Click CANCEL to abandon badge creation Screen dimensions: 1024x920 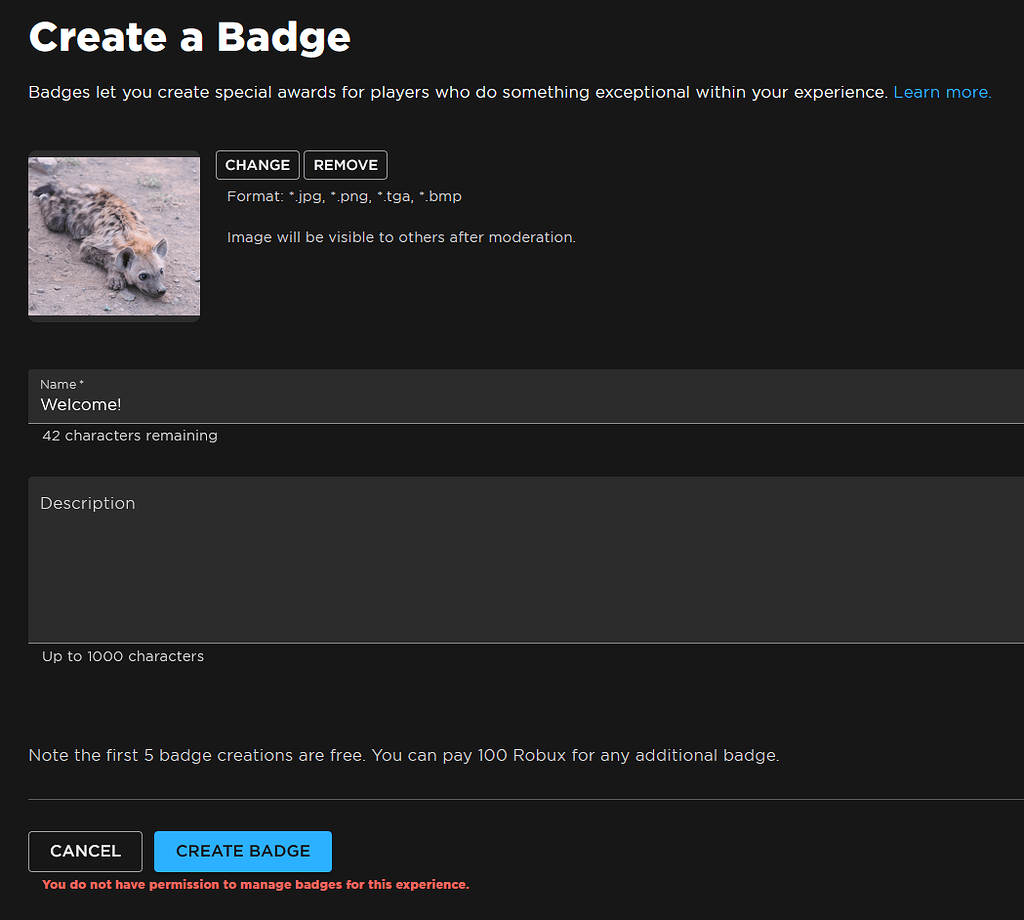(85, 851)
